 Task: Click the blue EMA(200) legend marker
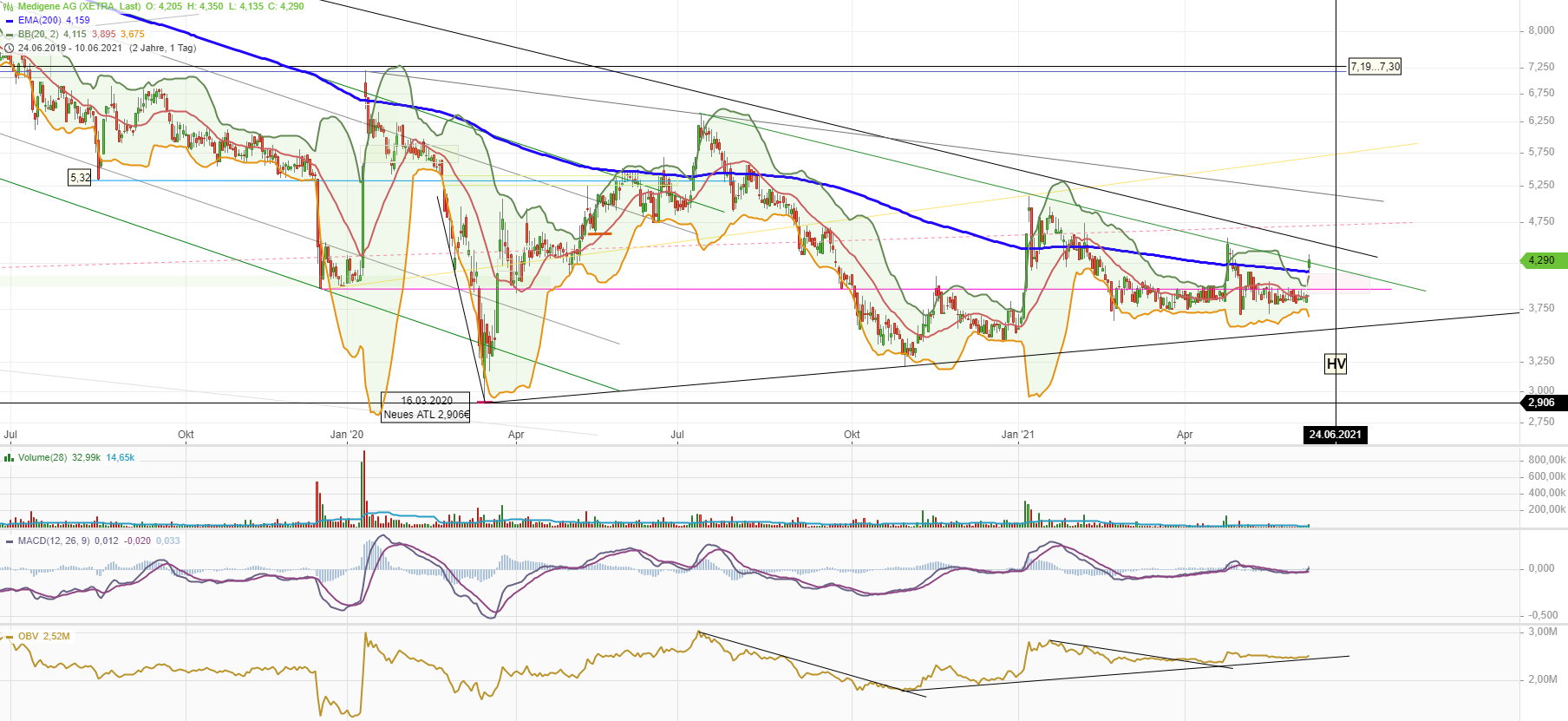pos(10,20)
